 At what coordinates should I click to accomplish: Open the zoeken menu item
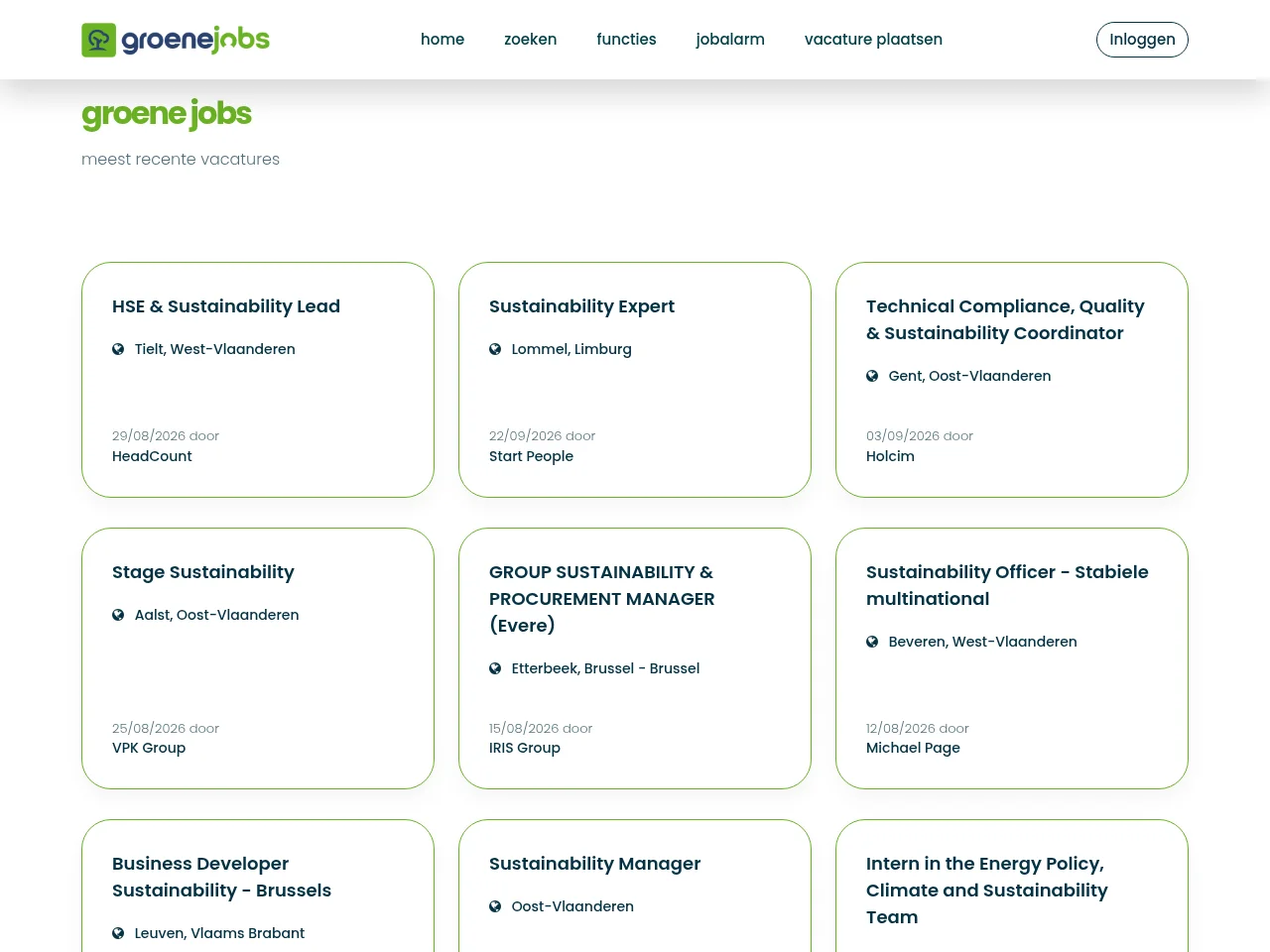coord(530,40)
